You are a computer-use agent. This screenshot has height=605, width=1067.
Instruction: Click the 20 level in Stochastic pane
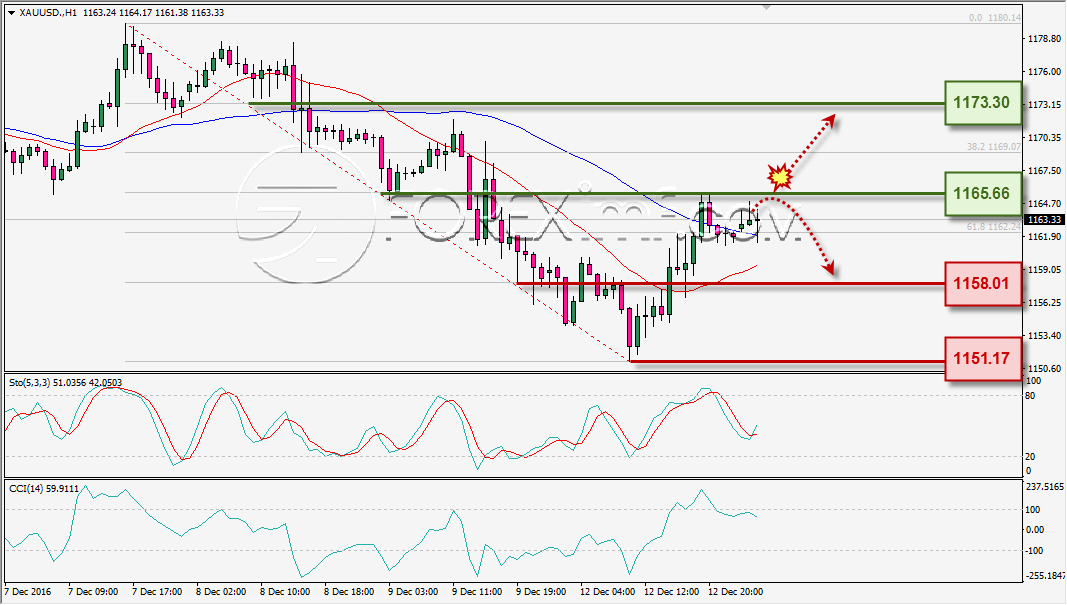[1030, 457]
